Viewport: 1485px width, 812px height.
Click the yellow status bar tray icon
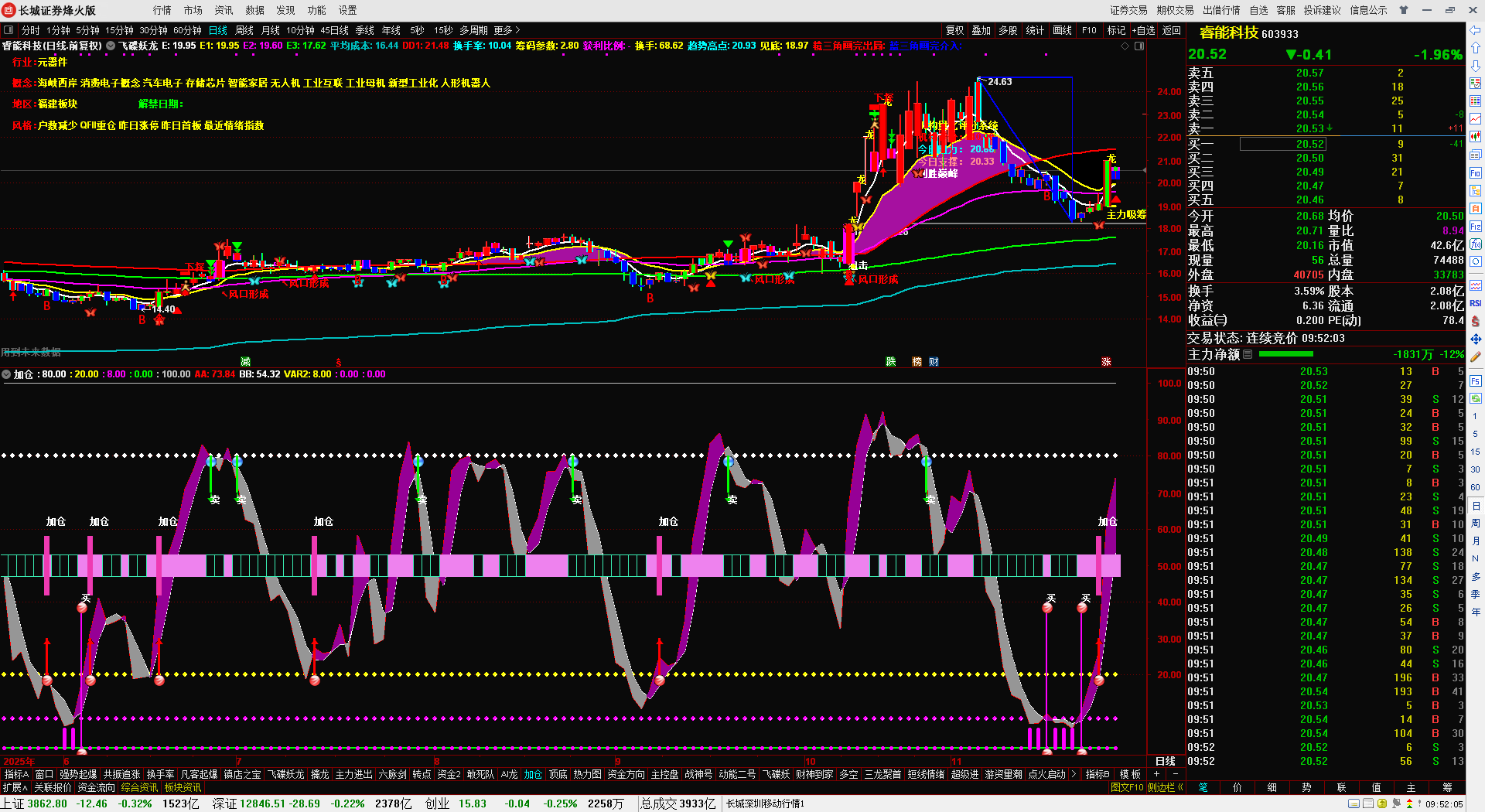click(1382, 804)
